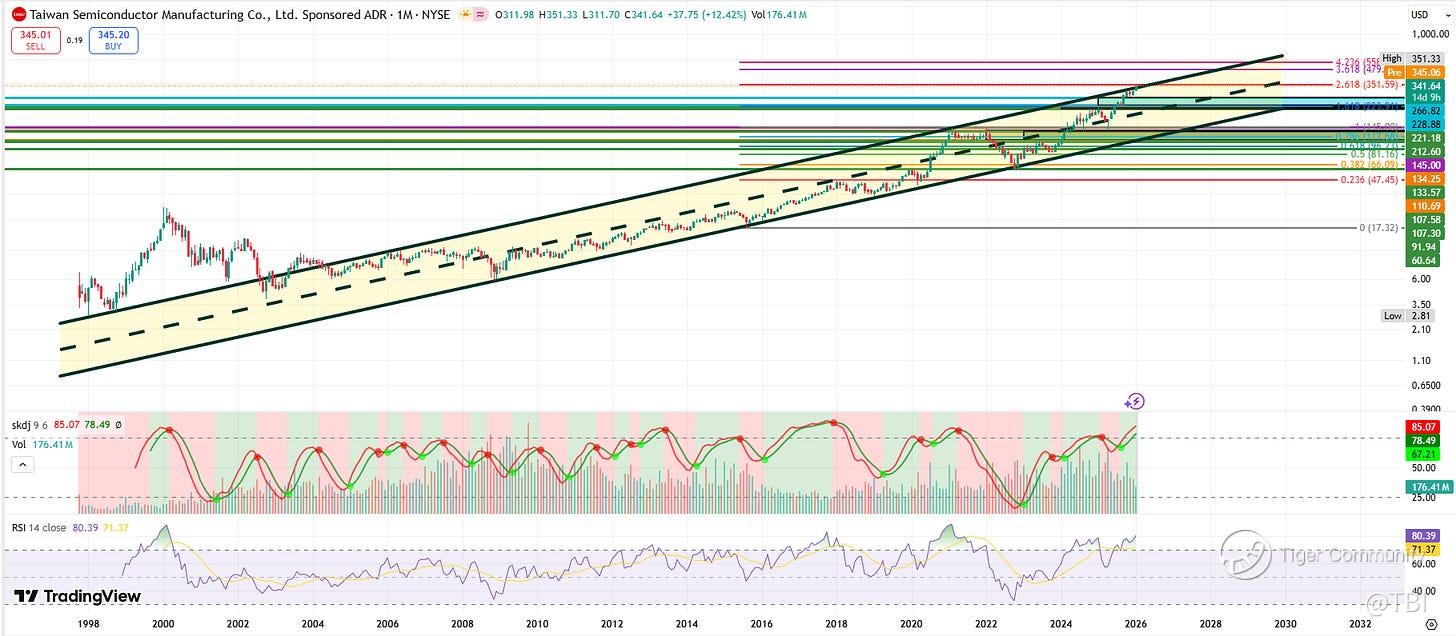Click the 2026 label on time axis
Image resolution: width=1456 pixels, height=636 pixels.
(x=1136, y=623)
